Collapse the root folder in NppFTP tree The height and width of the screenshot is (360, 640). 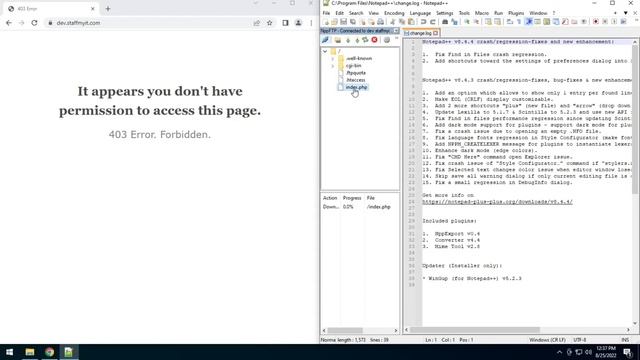pos(325,51)
